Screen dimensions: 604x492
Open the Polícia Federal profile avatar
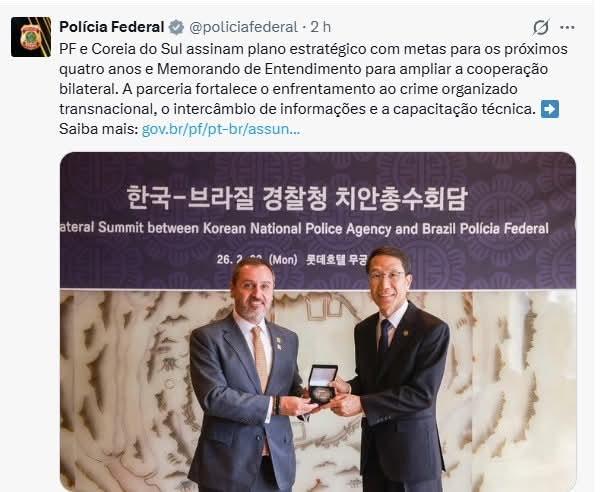pyautogui.click(x=31, y=37)
